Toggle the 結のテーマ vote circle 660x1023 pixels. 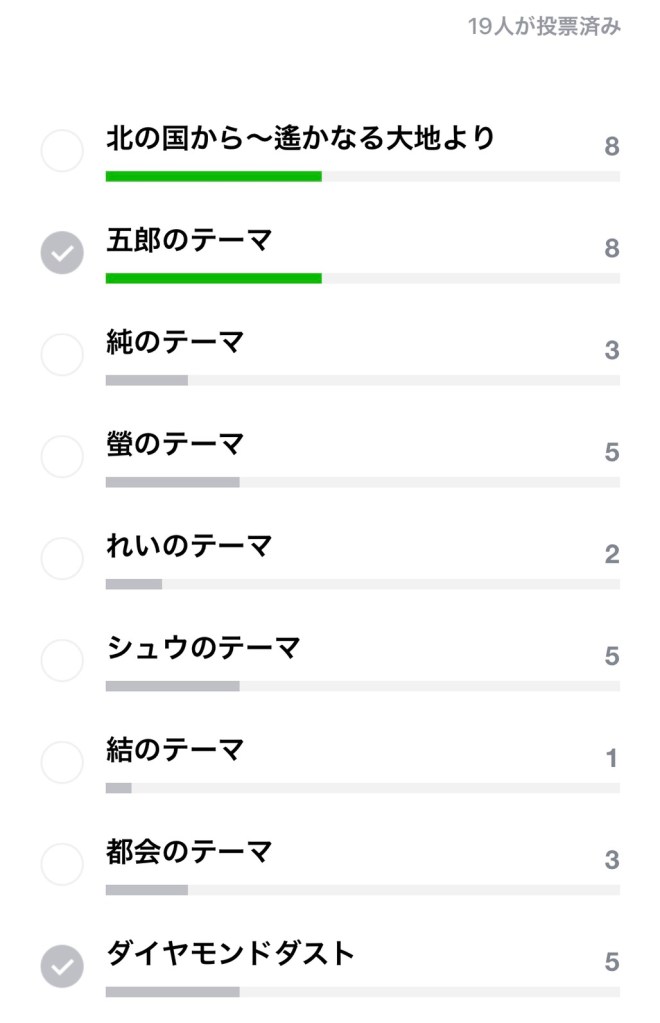[62, 763]
